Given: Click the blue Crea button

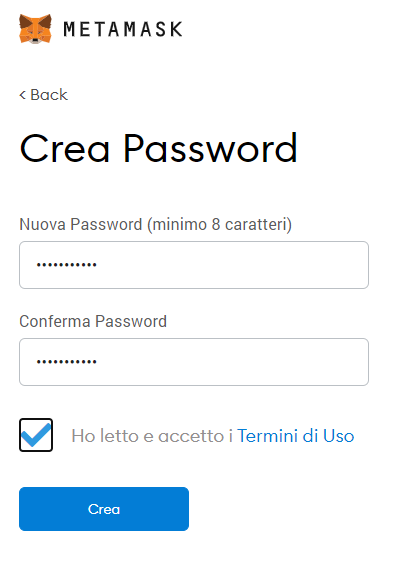Looking at the screenshot, I should (104, 509).
